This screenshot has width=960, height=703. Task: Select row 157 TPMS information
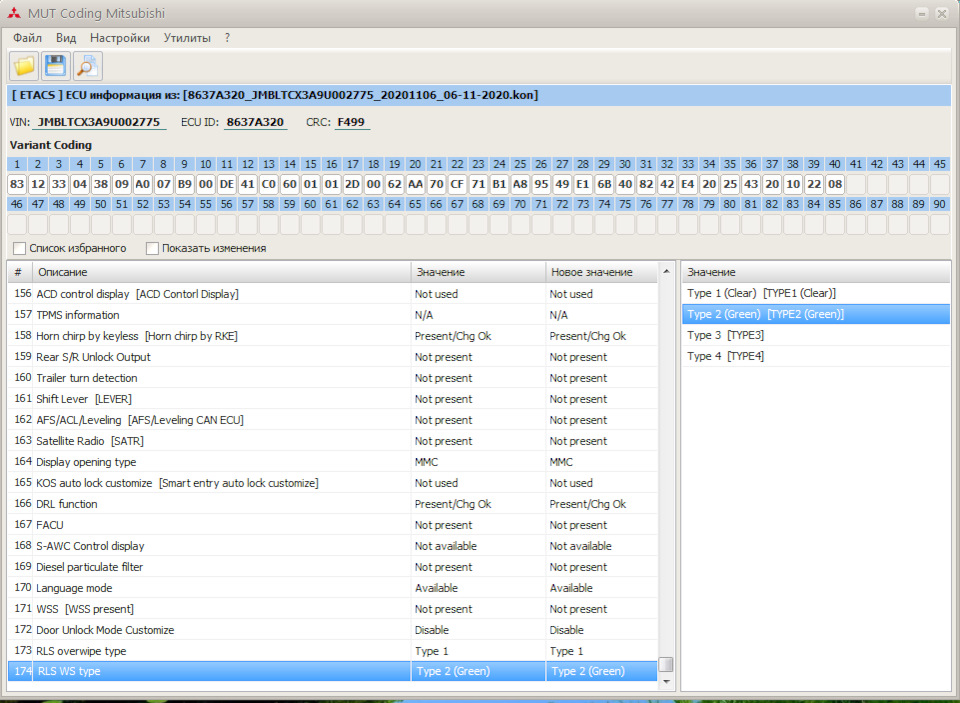tap(332, 315)
